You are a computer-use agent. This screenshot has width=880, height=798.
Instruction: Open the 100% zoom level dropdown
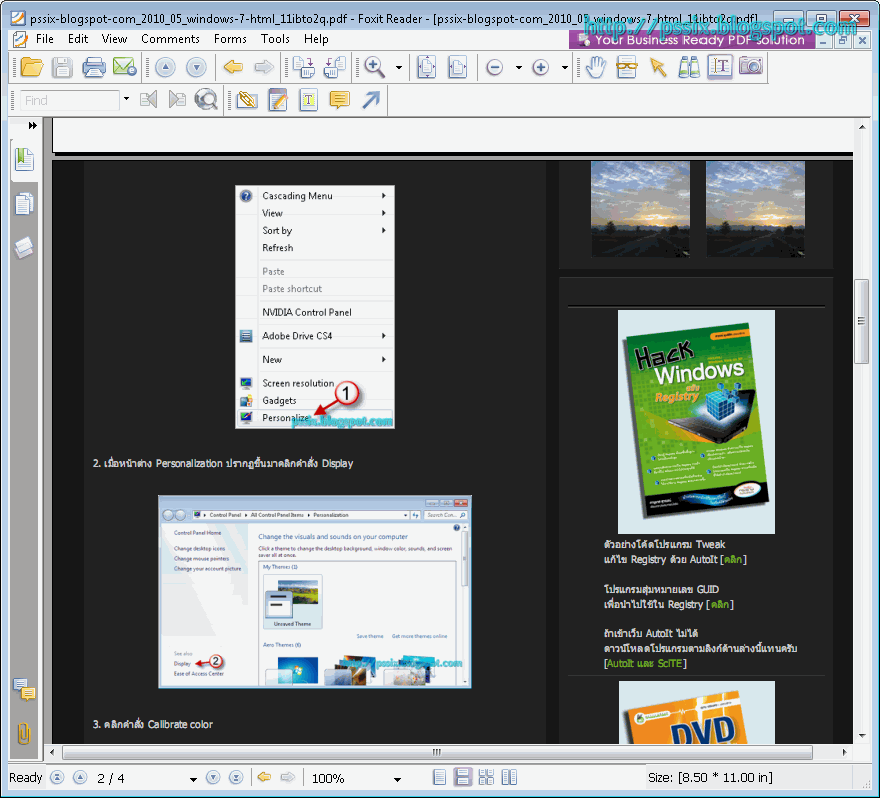[397, 779]
